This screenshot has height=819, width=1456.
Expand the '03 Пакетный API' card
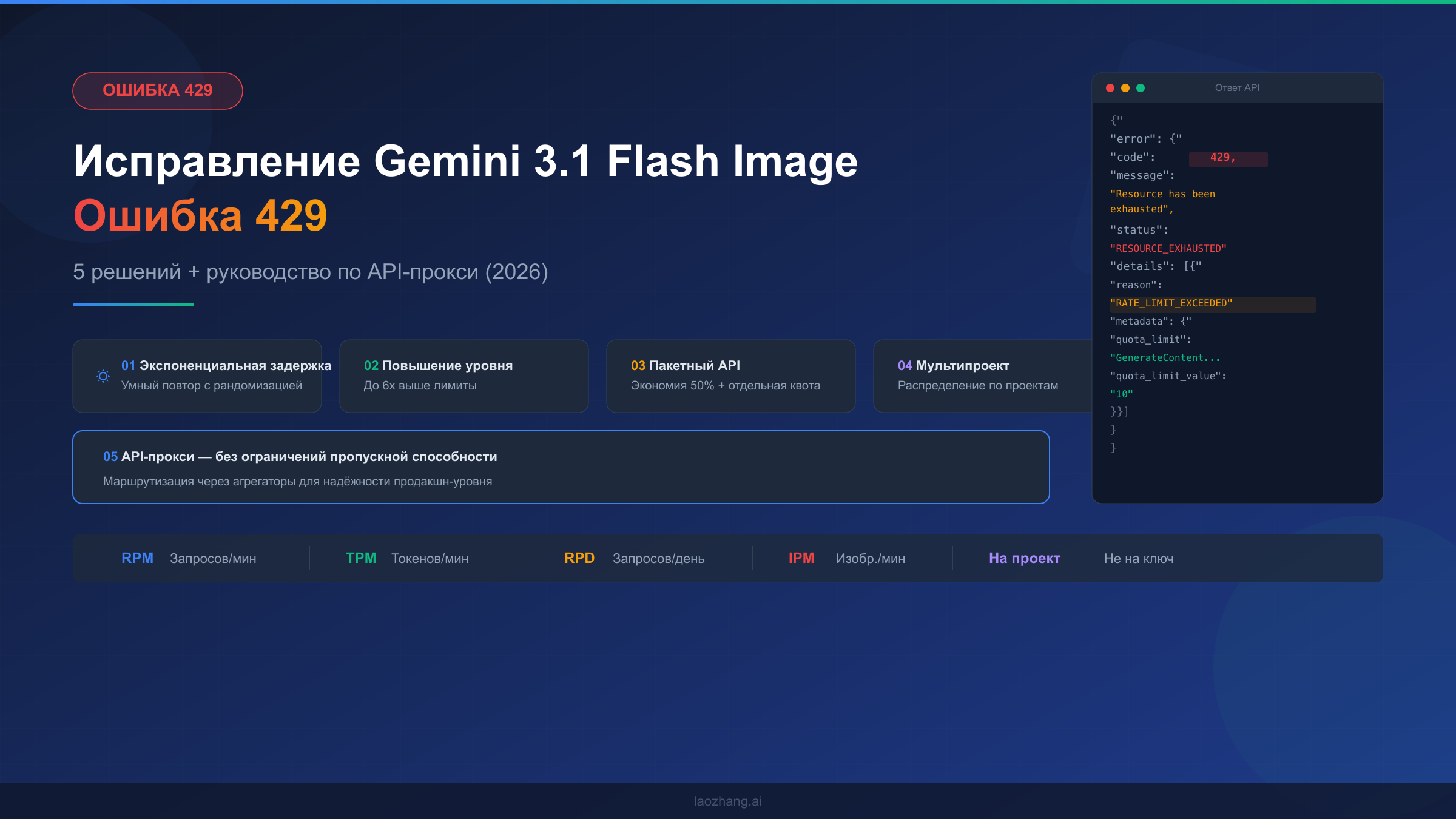pyautogui.click(x=730, y=375)
